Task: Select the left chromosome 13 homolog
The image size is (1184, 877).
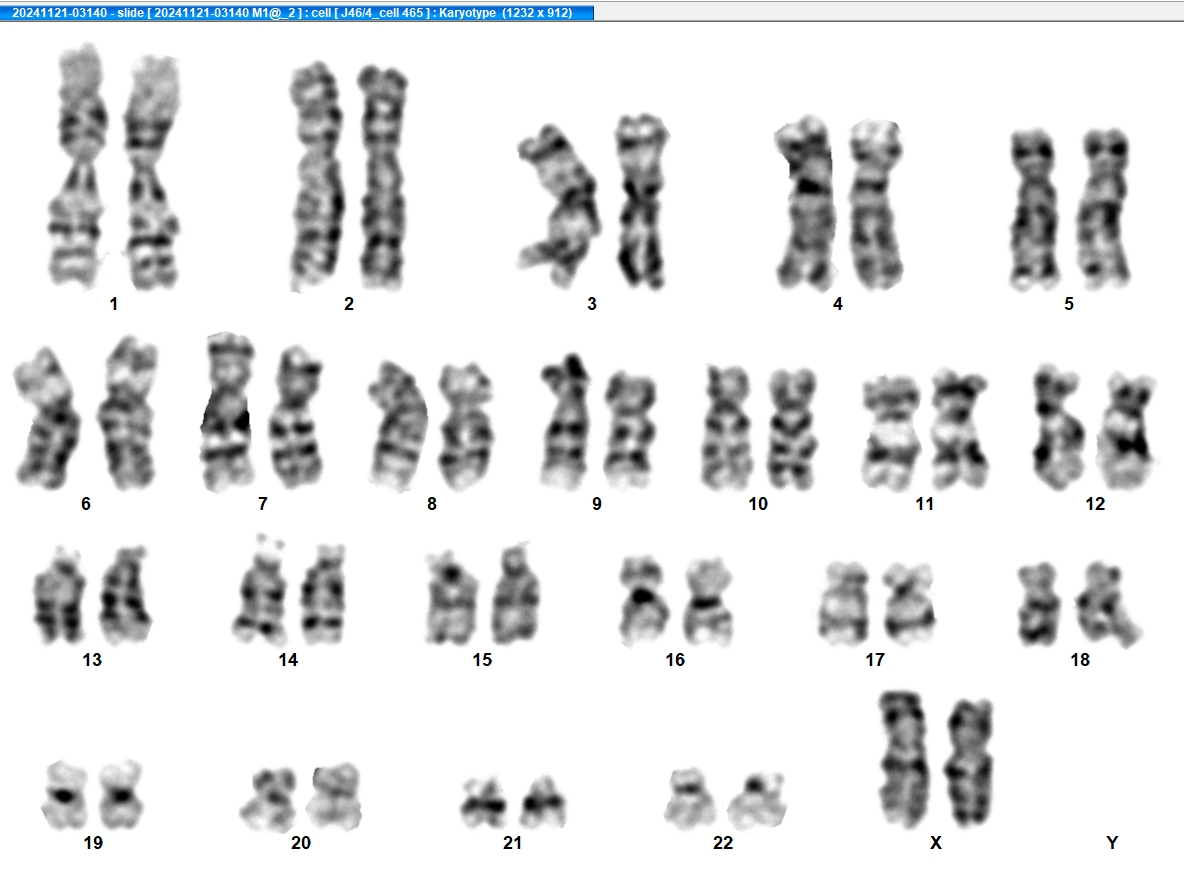Action: 59,597
